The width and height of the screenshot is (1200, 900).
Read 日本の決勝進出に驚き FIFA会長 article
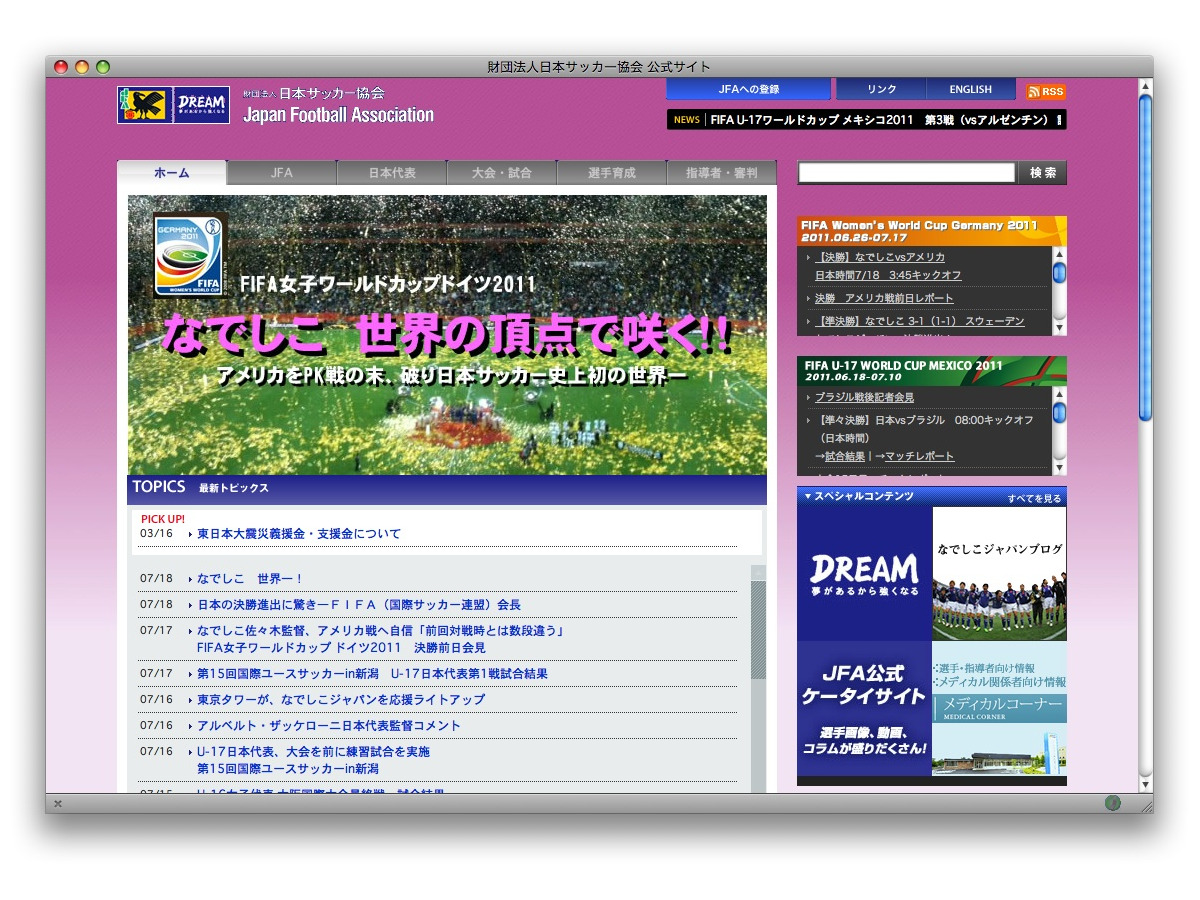(x=359, y=605)
